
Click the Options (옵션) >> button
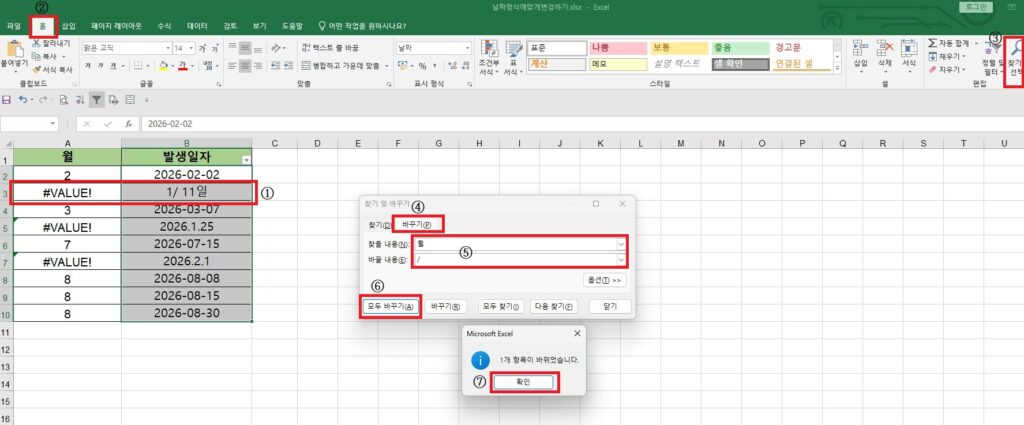(604, 280)
